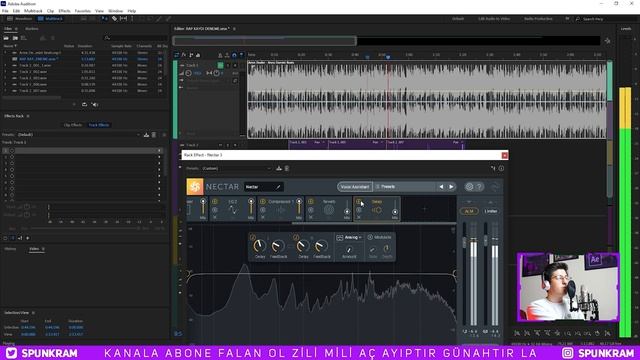This screenshot has height=360, width=640.
Task: Open Nectar rack window Presets dropdown
Action: click(x=237, y=168)
